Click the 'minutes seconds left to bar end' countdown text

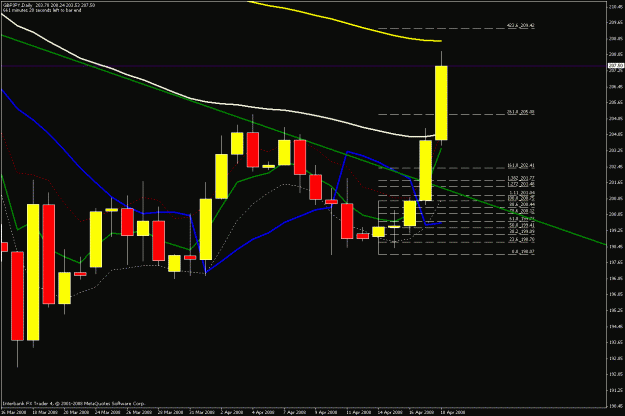pyautogui.click(x=42, y=10)
